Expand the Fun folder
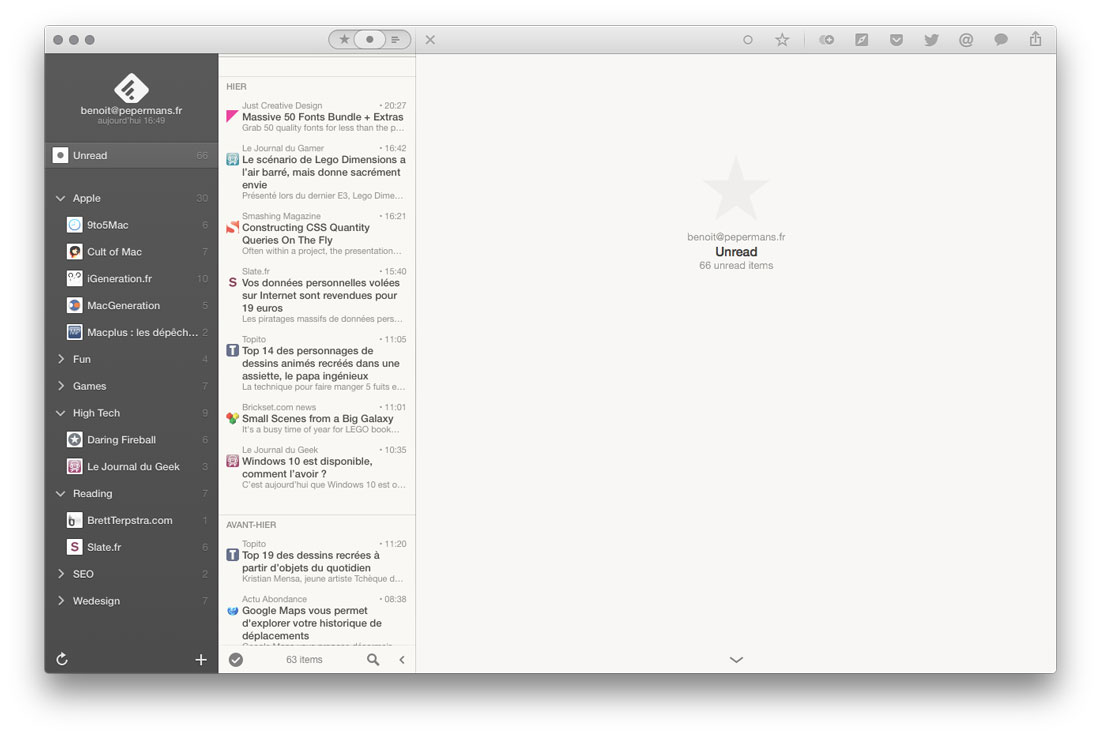The height and width of the screenshot is (736, 1100). (60, 359)
